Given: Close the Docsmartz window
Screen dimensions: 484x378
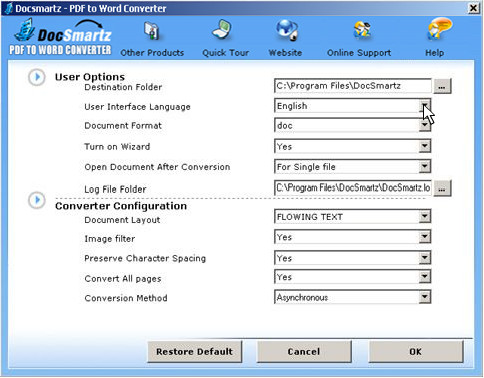Looking at the screenshot, I should pyautogui.click(x=474, y=8).
